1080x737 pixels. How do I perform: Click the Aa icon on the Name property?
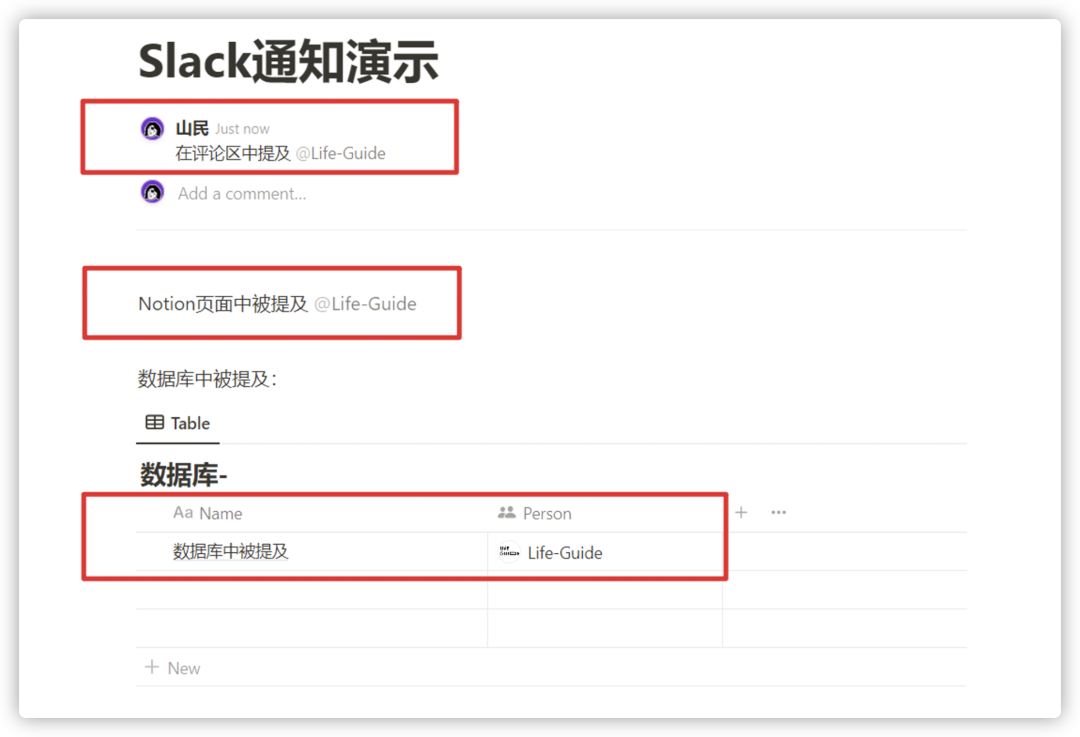182,513
